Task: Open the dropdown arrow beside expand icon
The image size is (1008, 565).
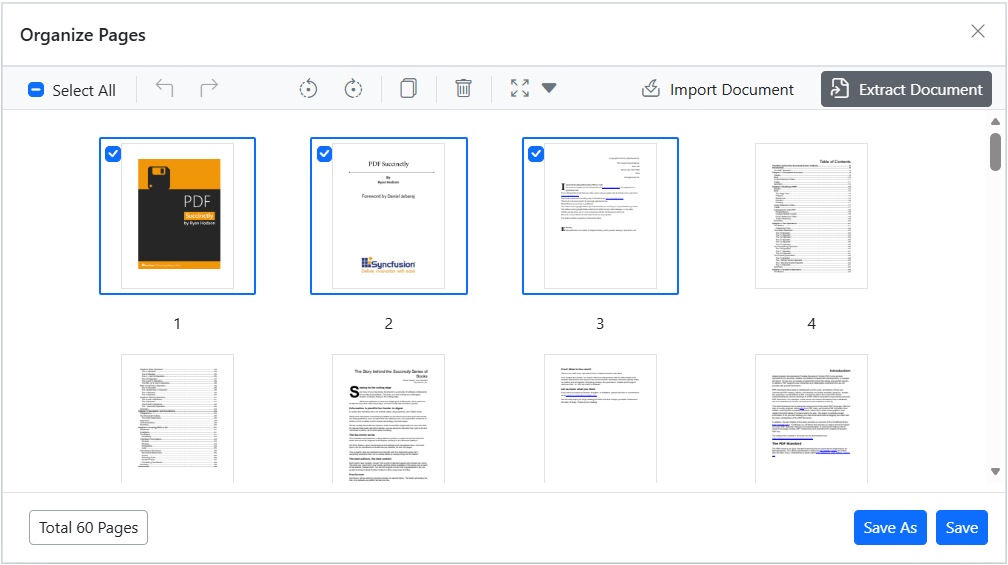Action: coord(549,88)
